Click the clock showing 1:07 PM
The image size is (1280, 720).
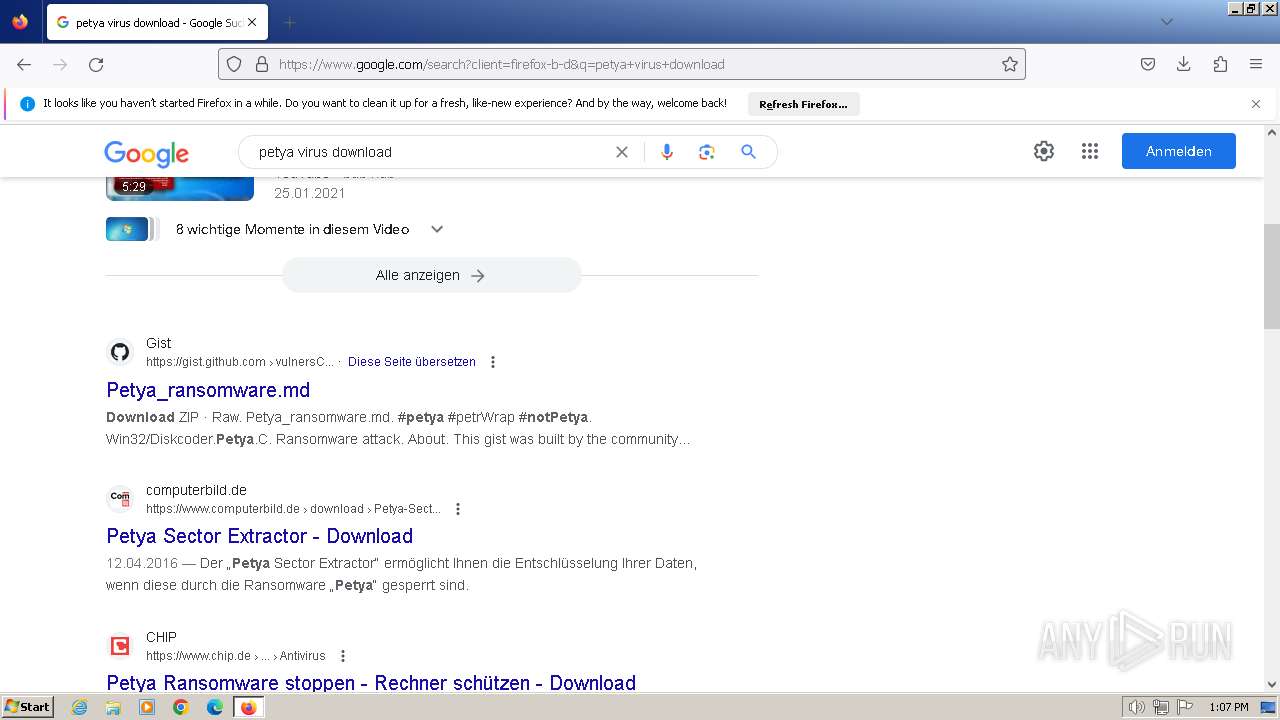click(x=1228, y=707)
